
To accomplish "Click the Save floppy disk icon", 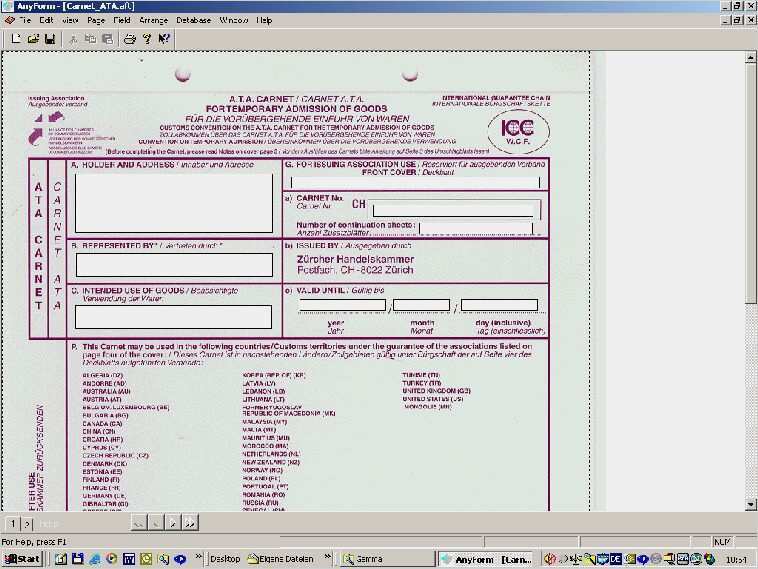I will coord(49,39).
